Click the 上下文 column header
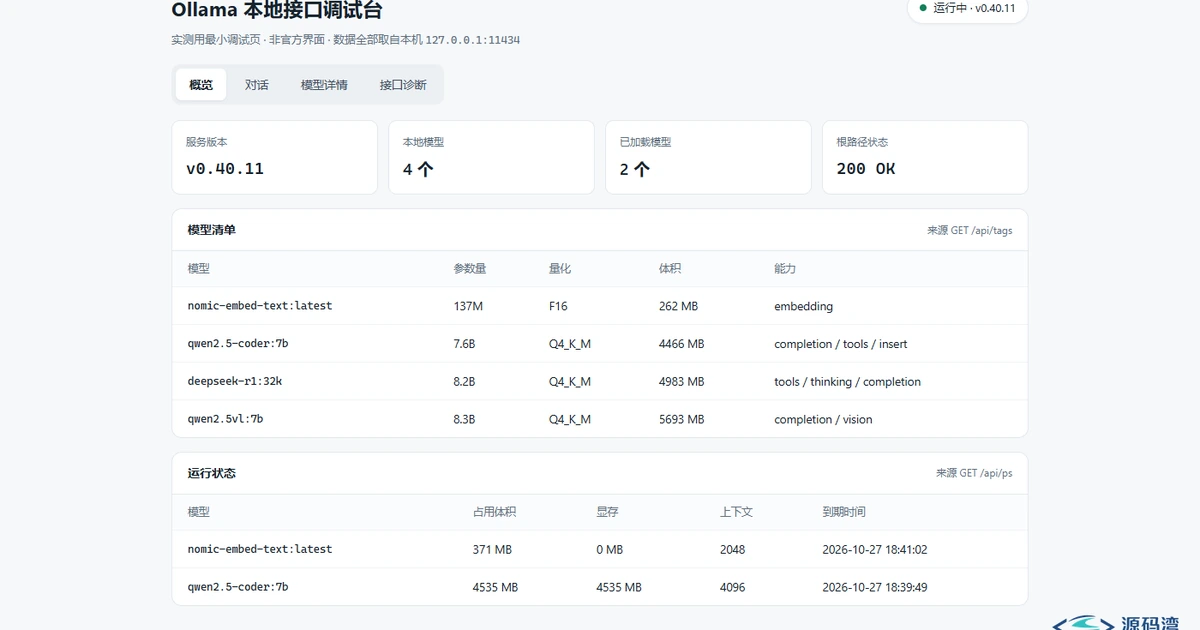Screen dimensions: 1200x630 [x=736, y=512]
